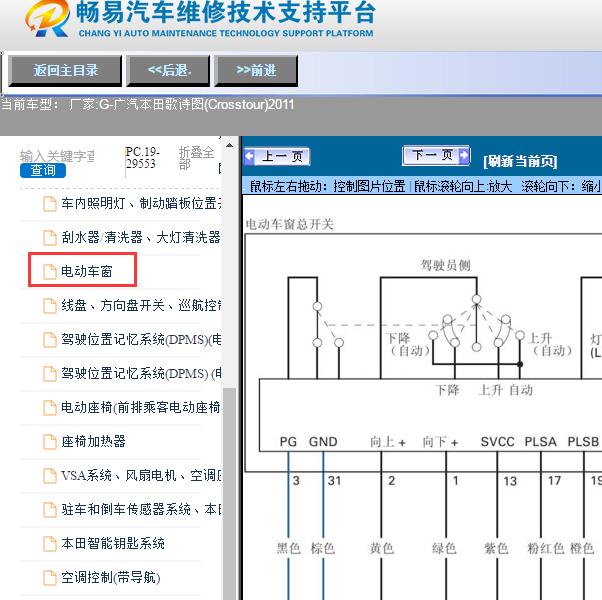Click the 查询 search button

[43, 170]
